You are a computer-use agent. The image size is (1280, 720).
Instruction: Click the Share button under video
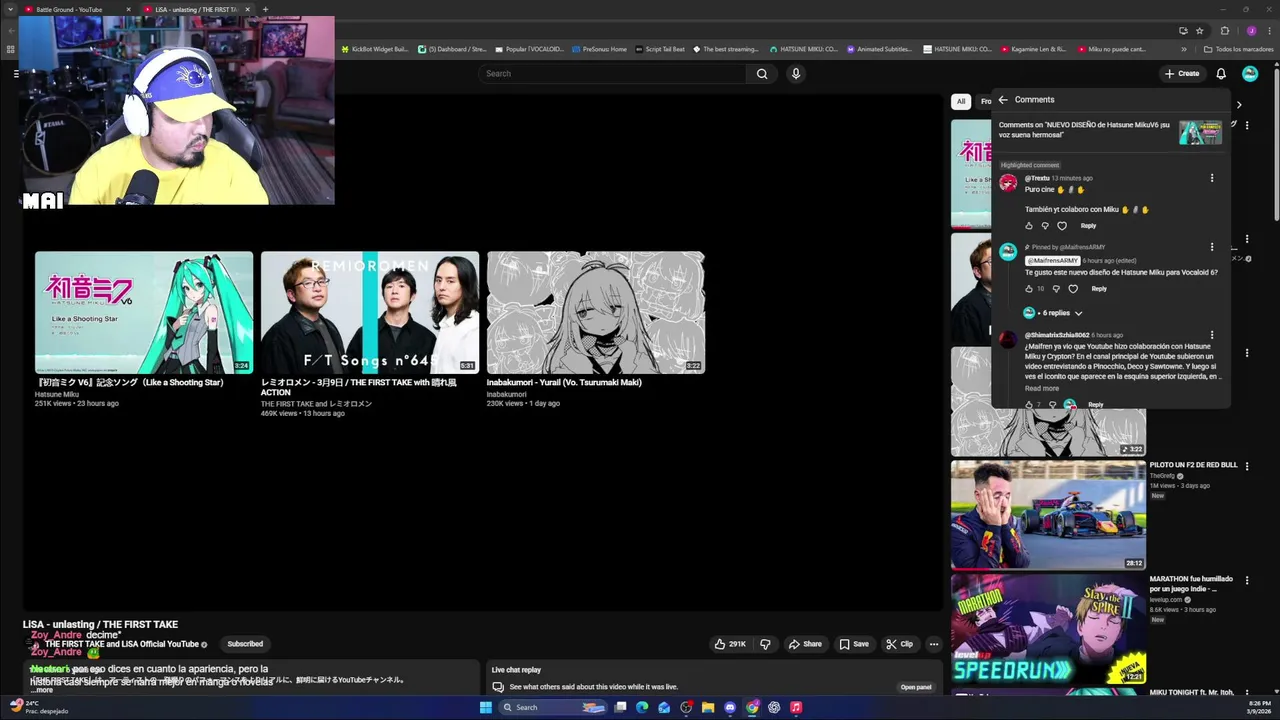[x=805, y=644]
